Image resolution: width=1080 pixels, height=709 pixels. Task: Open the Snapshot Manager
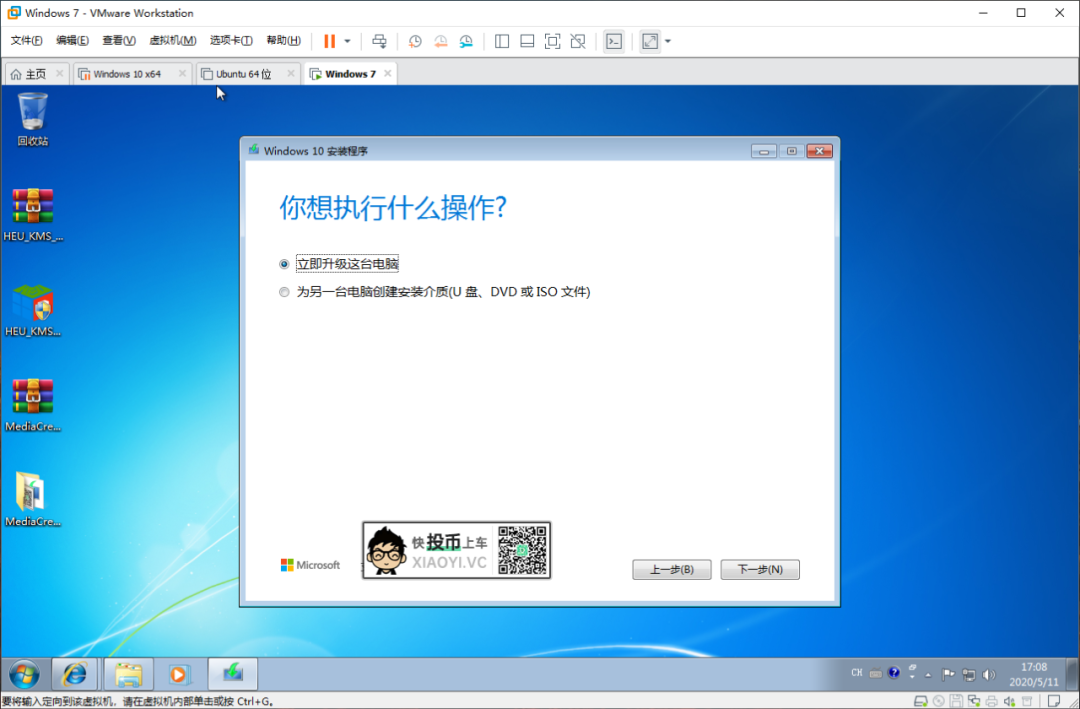[x=466, y=41]
